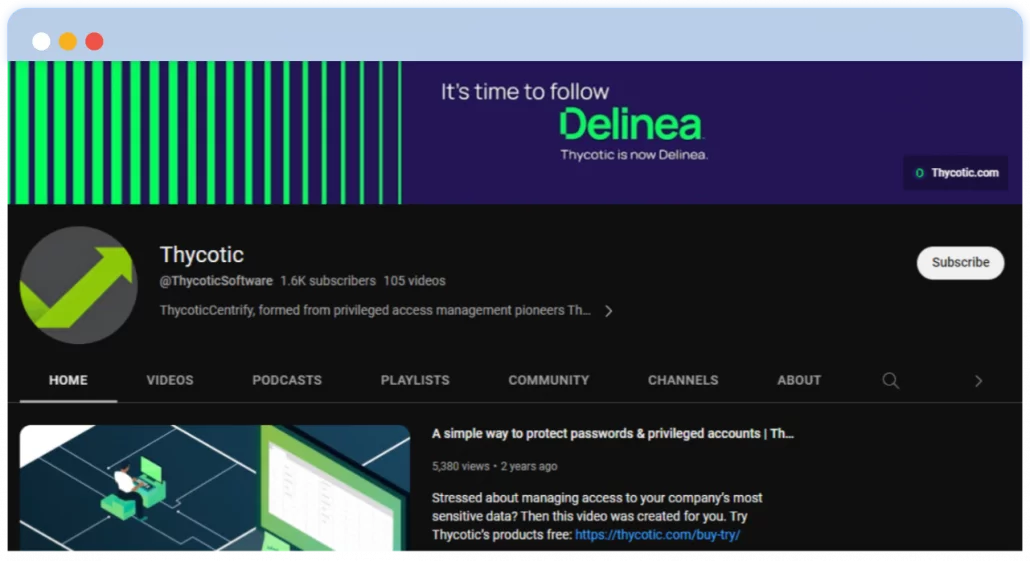Follow the thycotic.com/buy-try link

(x=658, y=535)
